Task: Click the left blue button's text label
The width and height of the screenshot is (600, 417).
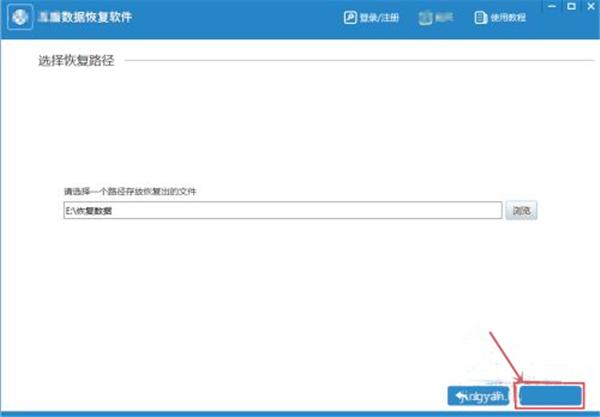Action: [x=487, y=396]
